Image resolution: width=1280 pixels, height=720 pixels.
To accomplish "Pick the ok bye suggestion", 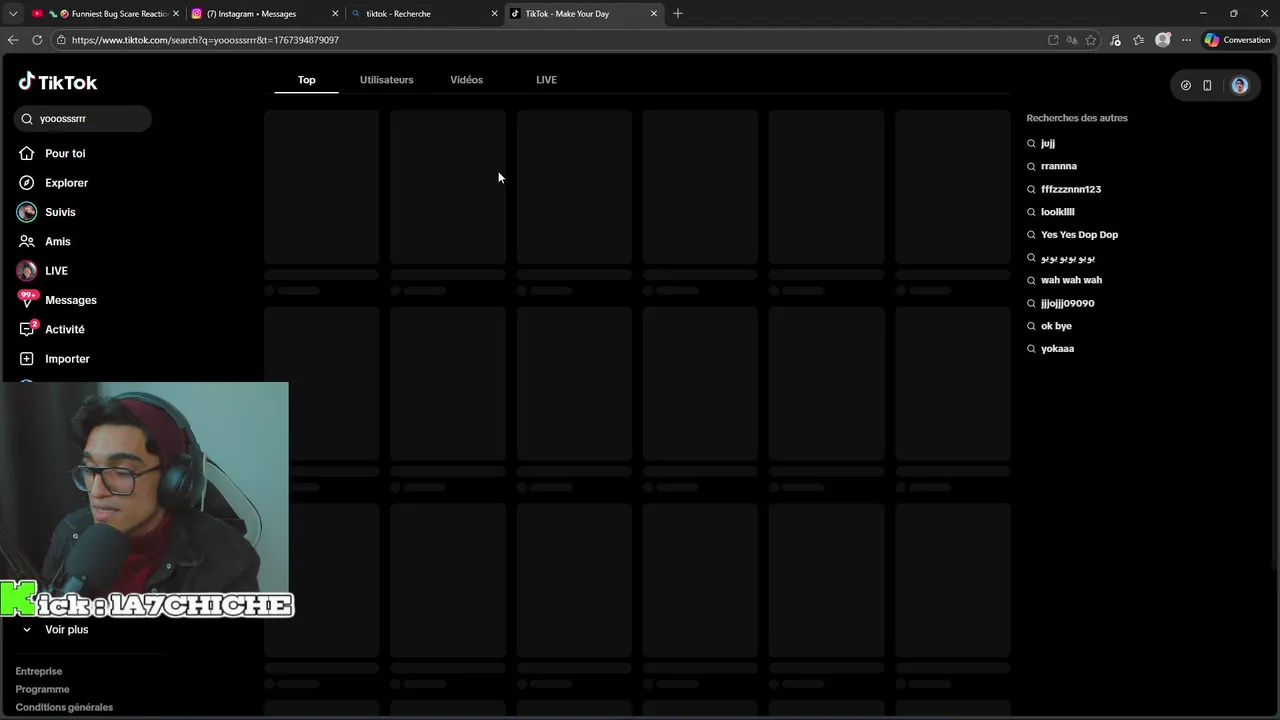I will click(1056, 326).
